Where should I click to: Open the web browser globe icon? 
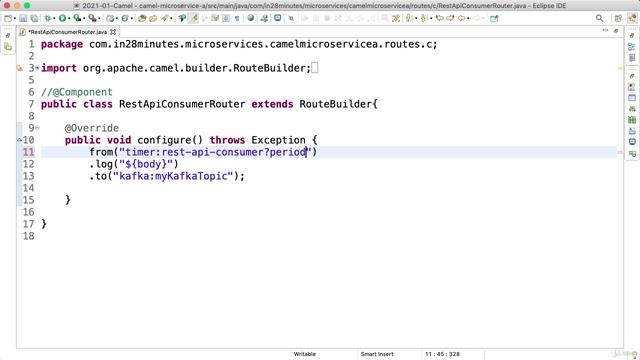coord(251,18)
